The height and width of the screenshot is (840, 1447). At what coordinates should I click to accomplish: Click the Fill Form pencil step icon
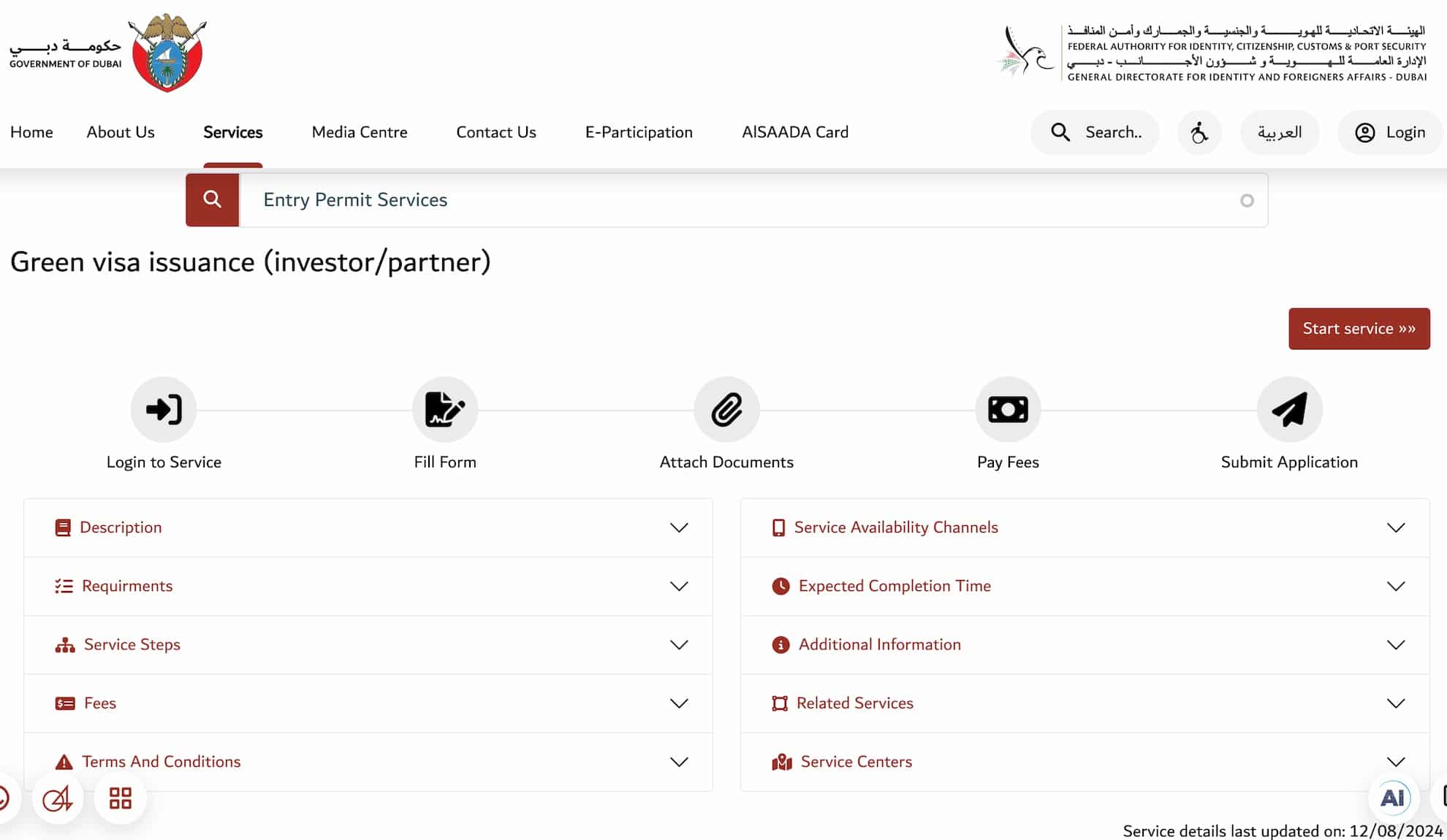click(x=445, y=409)
